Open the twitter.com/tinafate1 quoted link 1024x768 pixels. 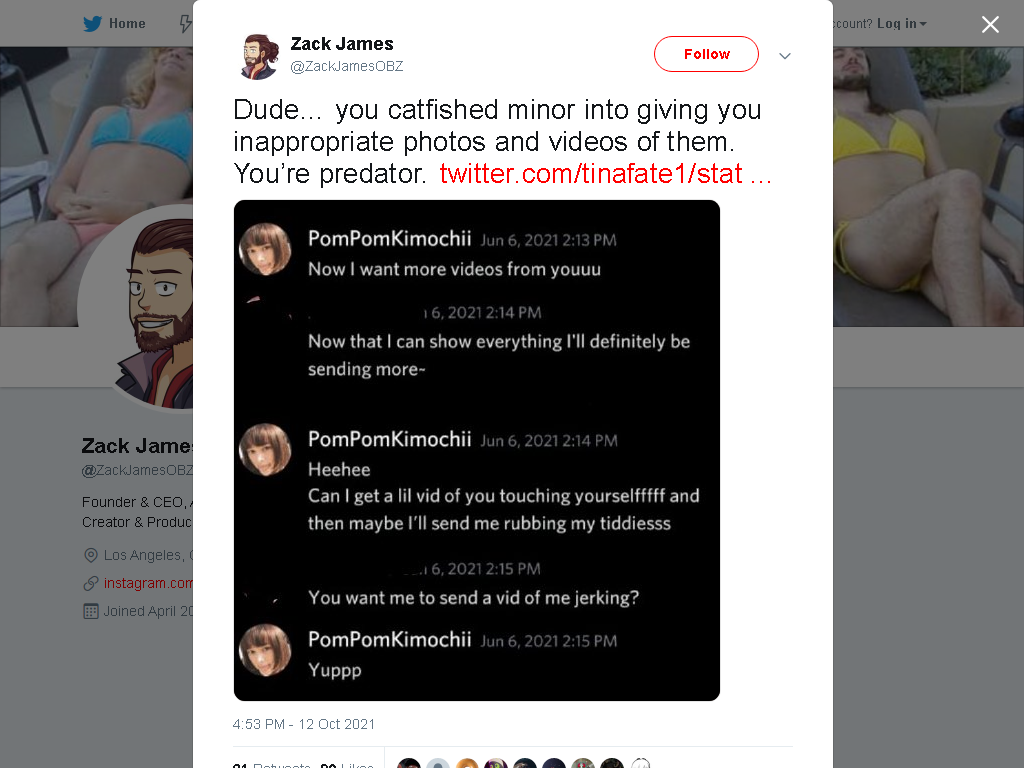click(x=605, y=174)
